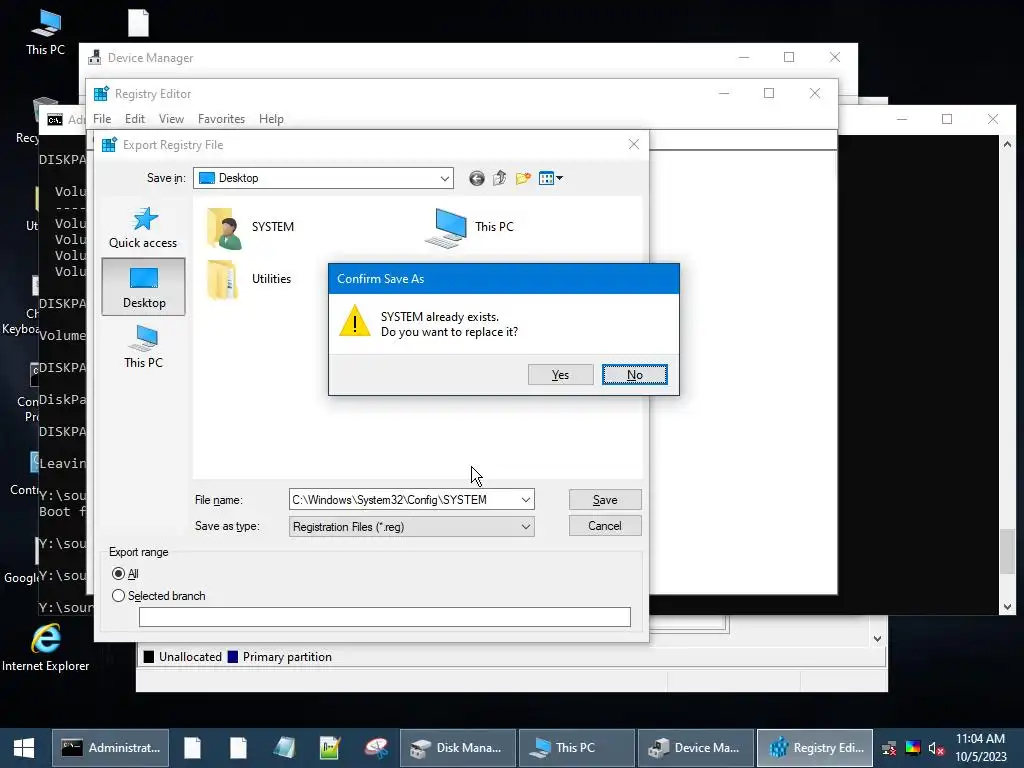Select Desktop in the places bar
Screen dimensions: 1024x768
pyautogui.click(x=144, y=287)
